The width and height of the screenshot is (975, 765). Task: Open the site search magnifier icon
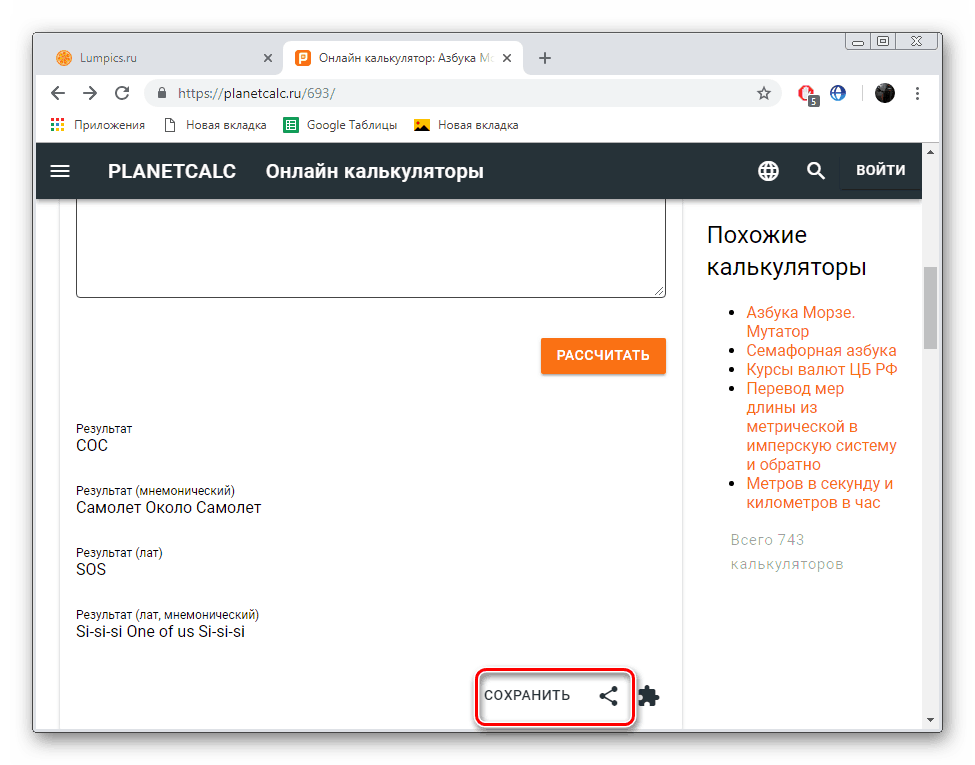pos(816,171)
